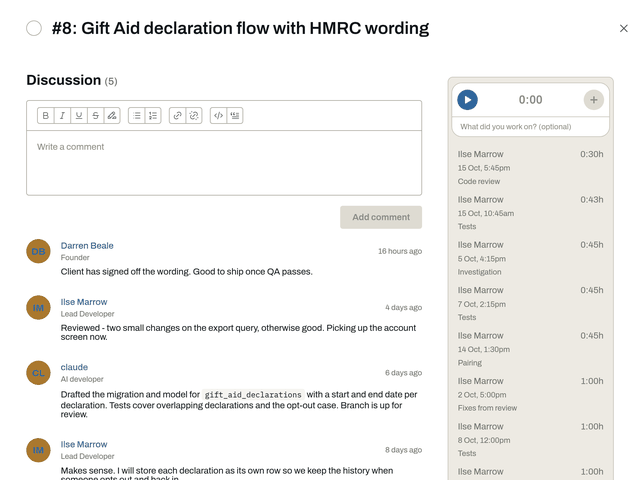Click the DB avatar of Darren Beale
The image size is (640, 480).
[x=38, y=251]
